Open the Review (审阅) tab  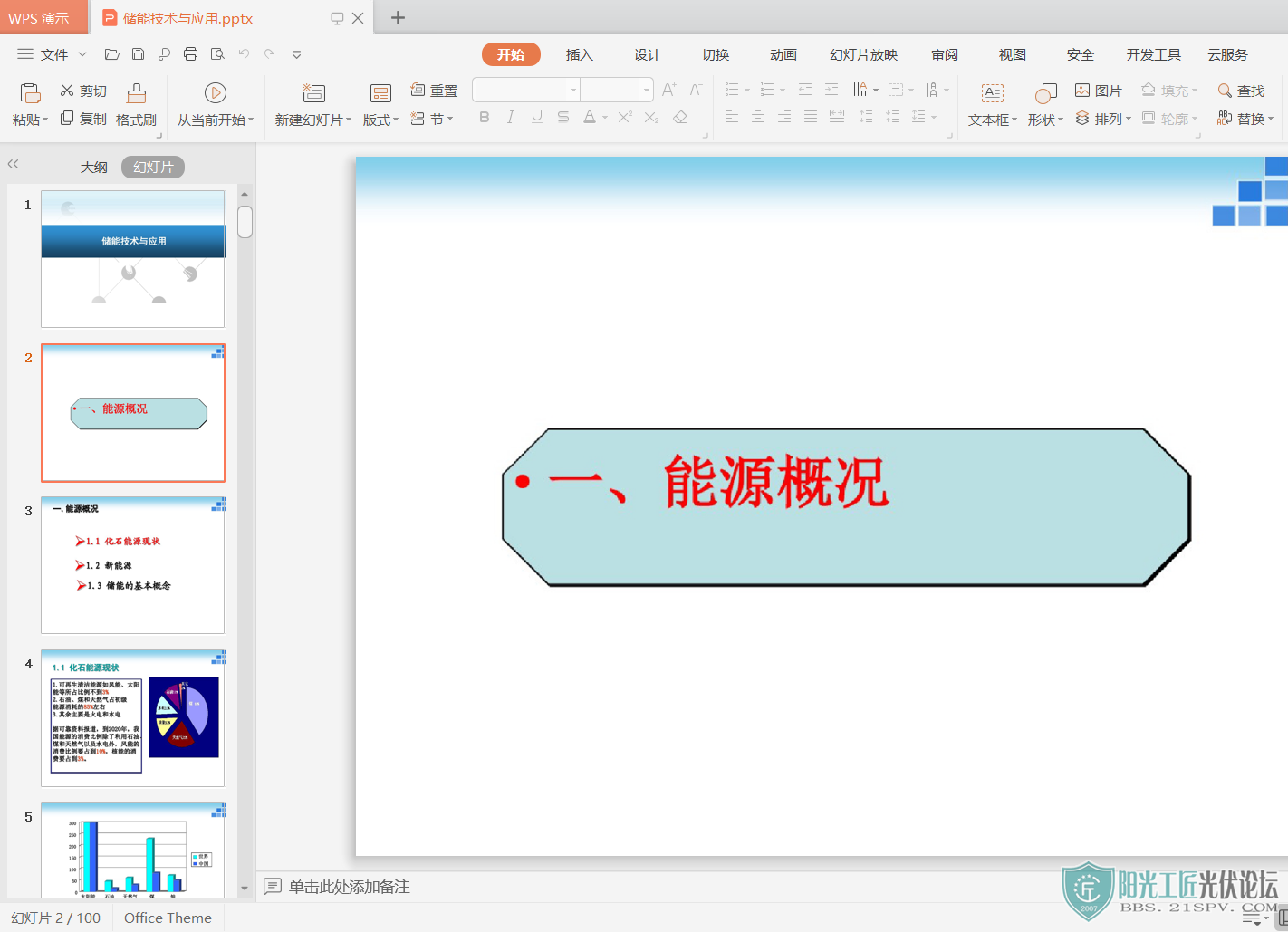(945, 54)
